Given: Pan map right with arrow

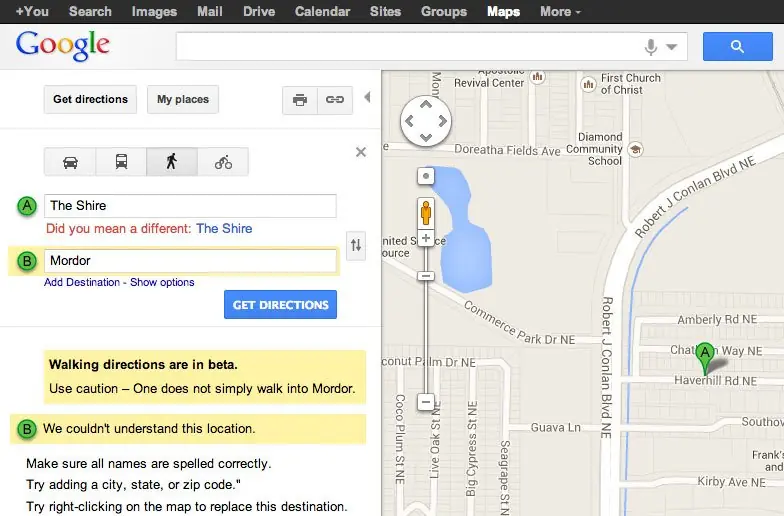Looking at the screenshot, I should (x=442, y=121).
